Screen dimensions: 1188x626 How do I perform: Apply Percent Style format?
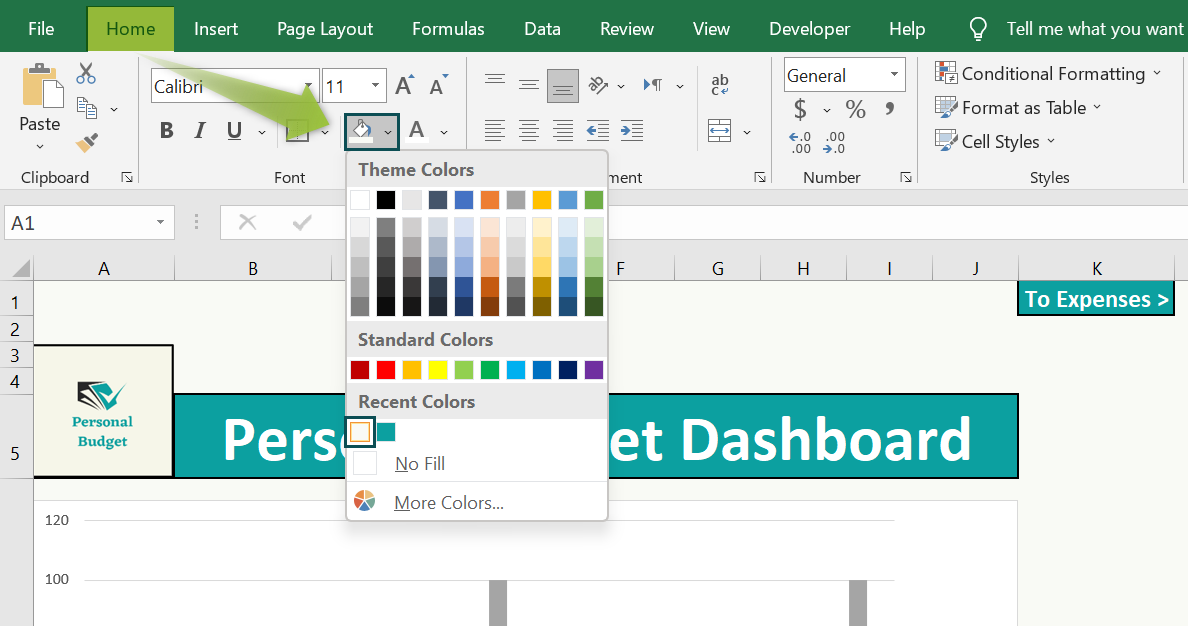855,109
